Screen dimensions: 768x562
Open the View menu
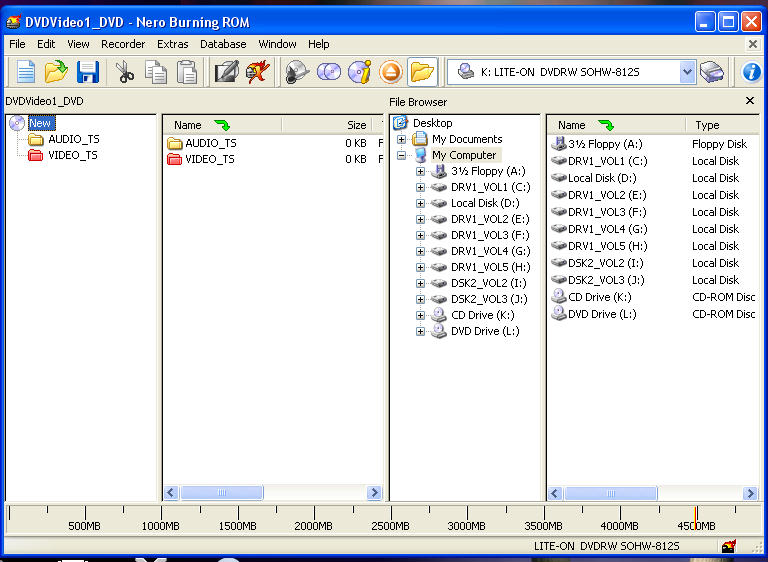pyautogui.click(x=78, y=44)
